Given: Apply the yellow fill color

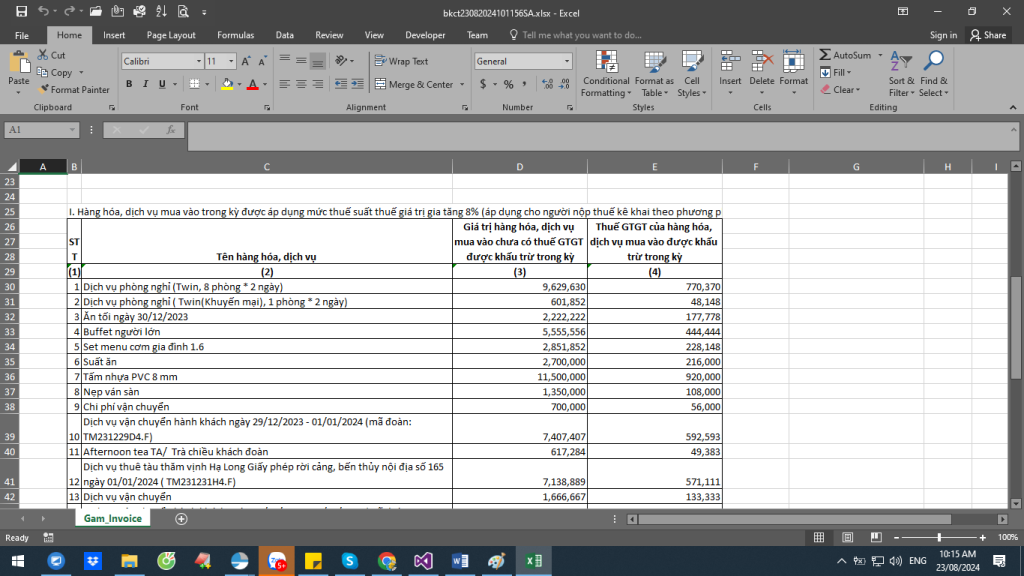Looking at the screenshot, I should click(x=227, y=84).
